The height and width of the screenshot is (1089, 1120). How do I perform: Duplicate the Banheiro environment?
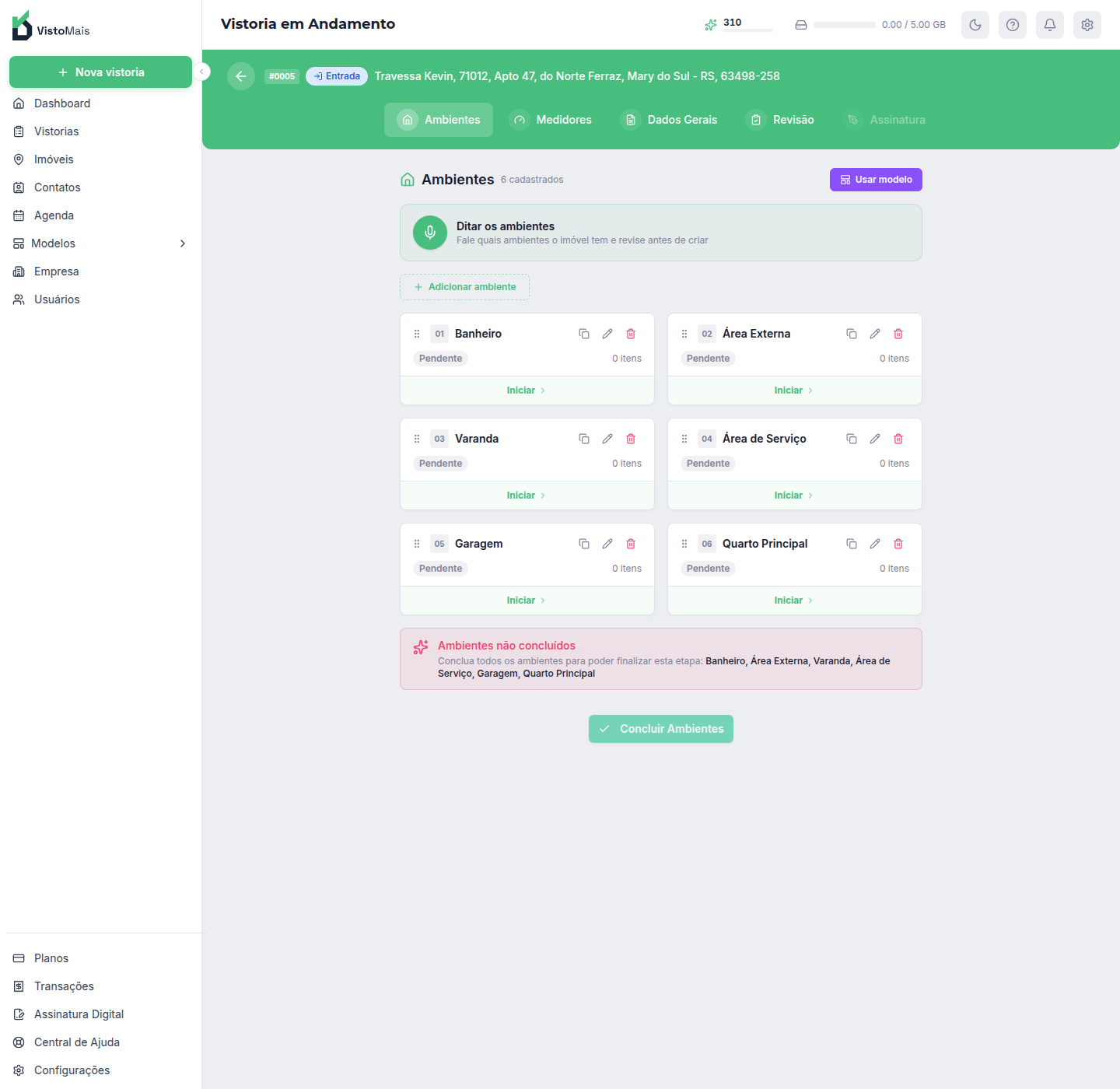[584, 334]
